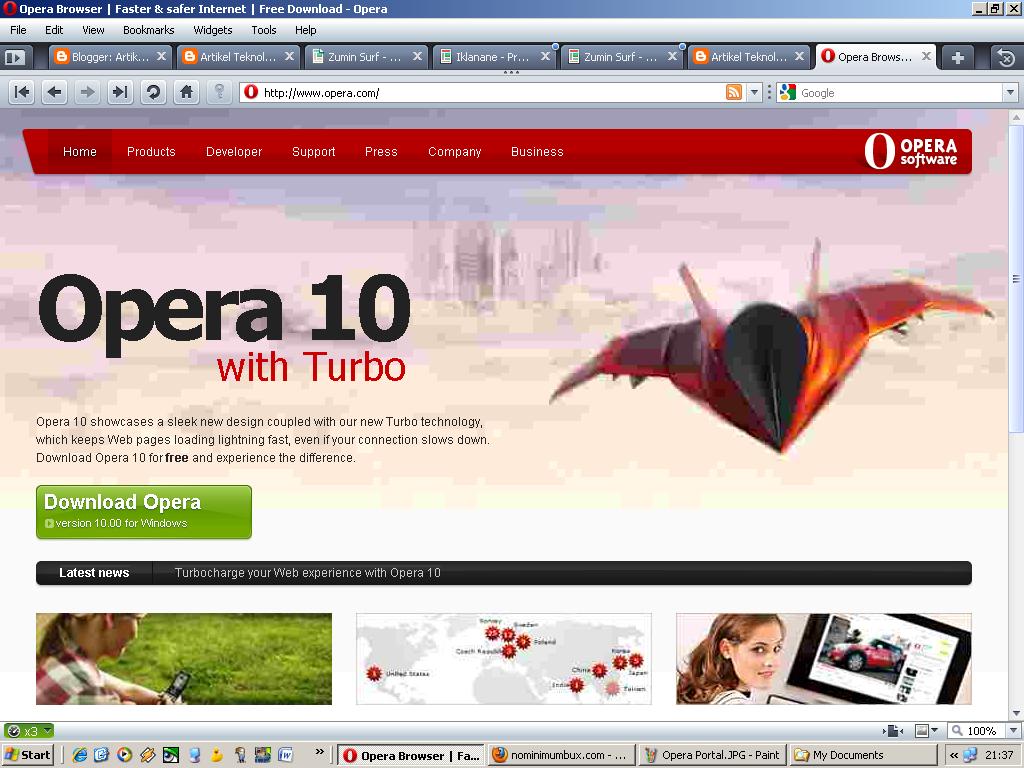Image resolution: width=1024 pixels, height=768 pixels.
Task: Open the Opera Turbo x3 status dropdown
Action: 48,731
